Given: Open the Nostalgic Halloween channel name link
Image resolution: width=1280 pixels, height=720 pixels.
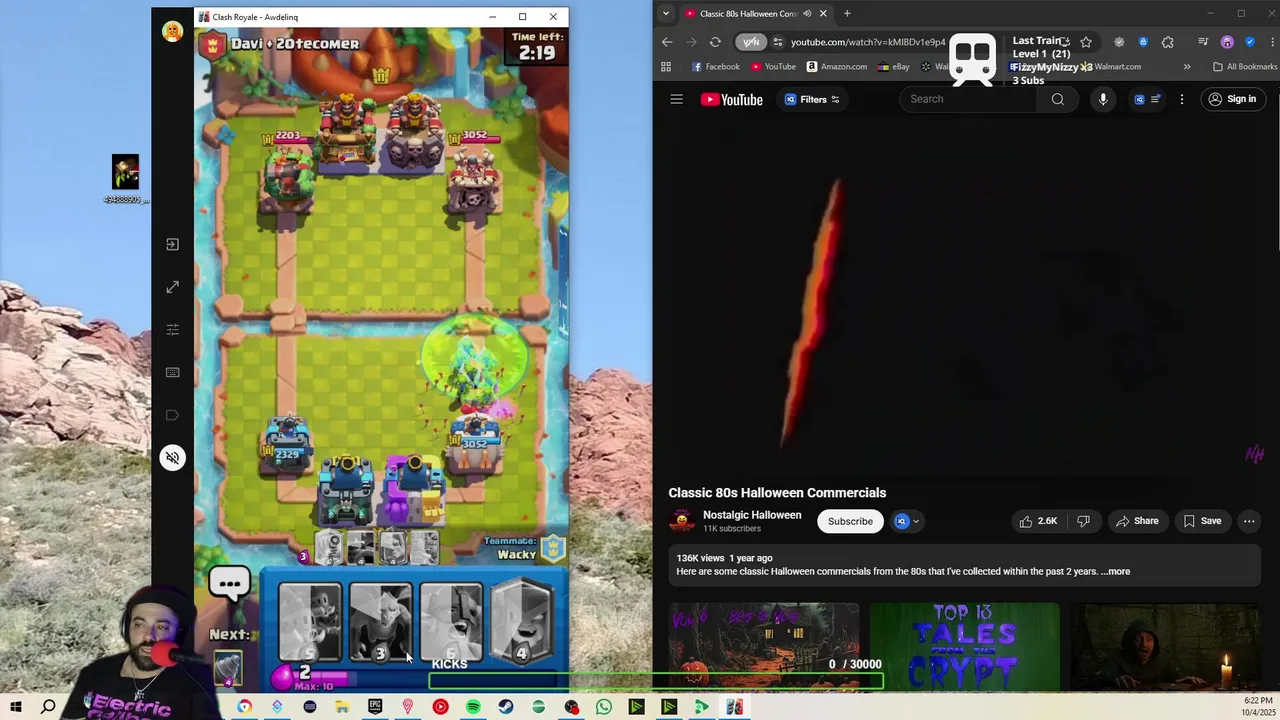Looking at the screenshot, I should (x=752, y=515).
